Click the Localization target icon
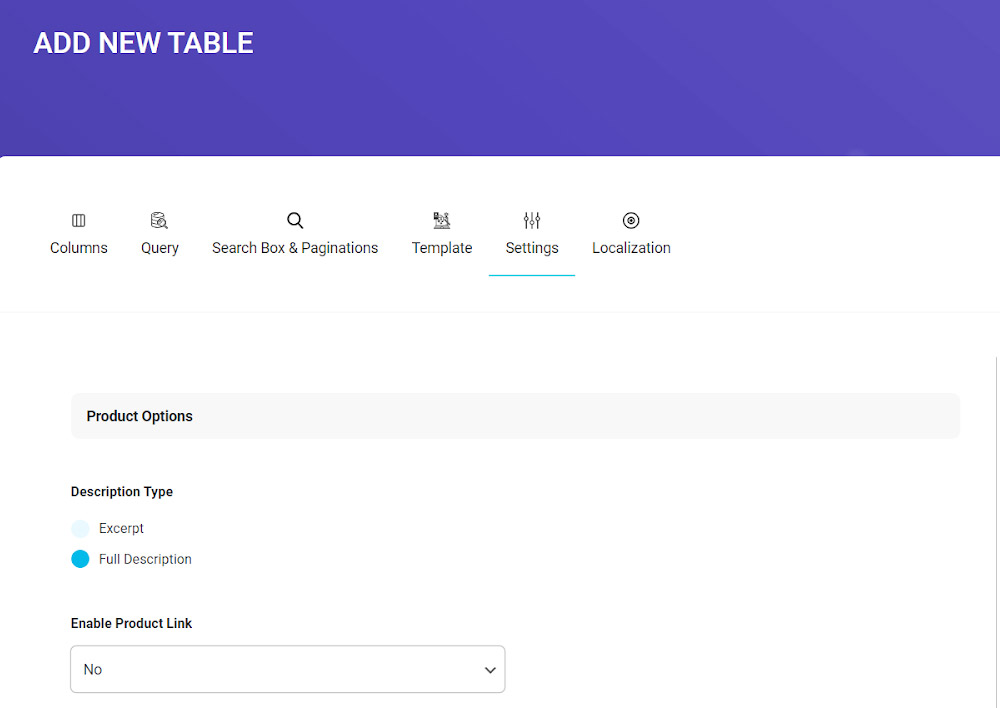1000x708 pixels. pos(631,220)
